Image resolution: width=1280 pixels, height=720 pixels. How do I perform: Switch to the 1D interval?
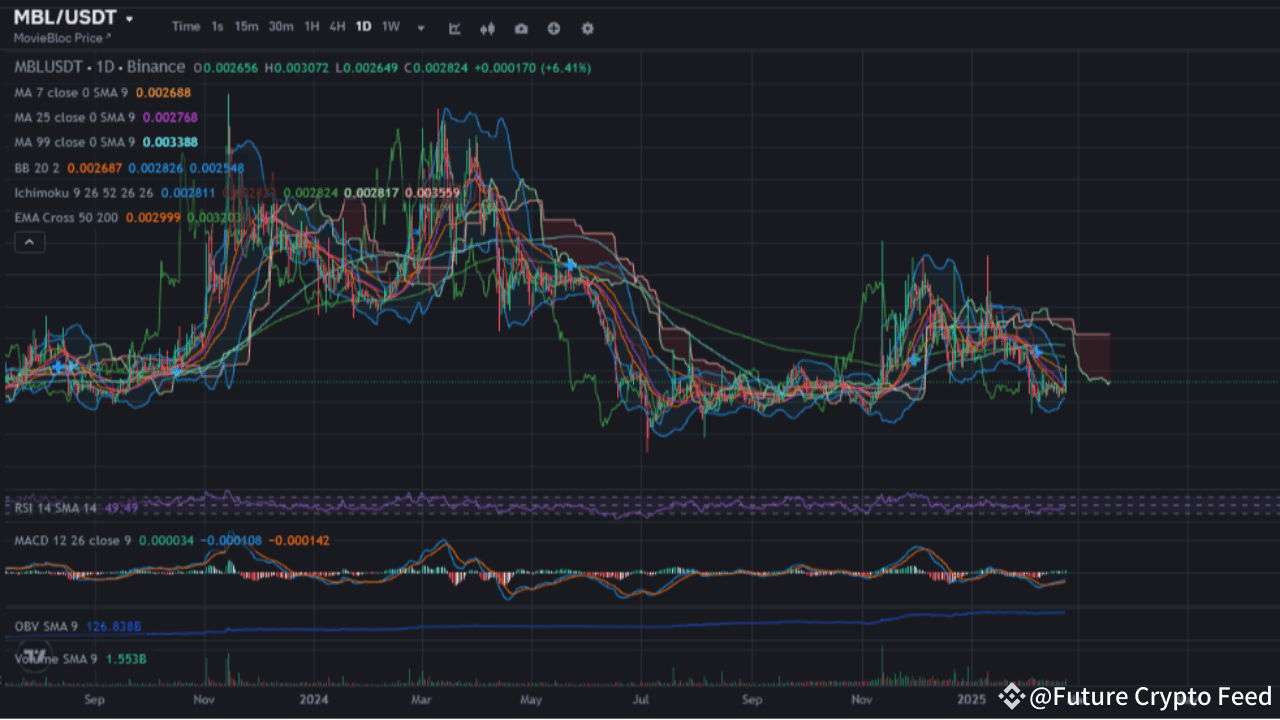[x=363, y=27]
